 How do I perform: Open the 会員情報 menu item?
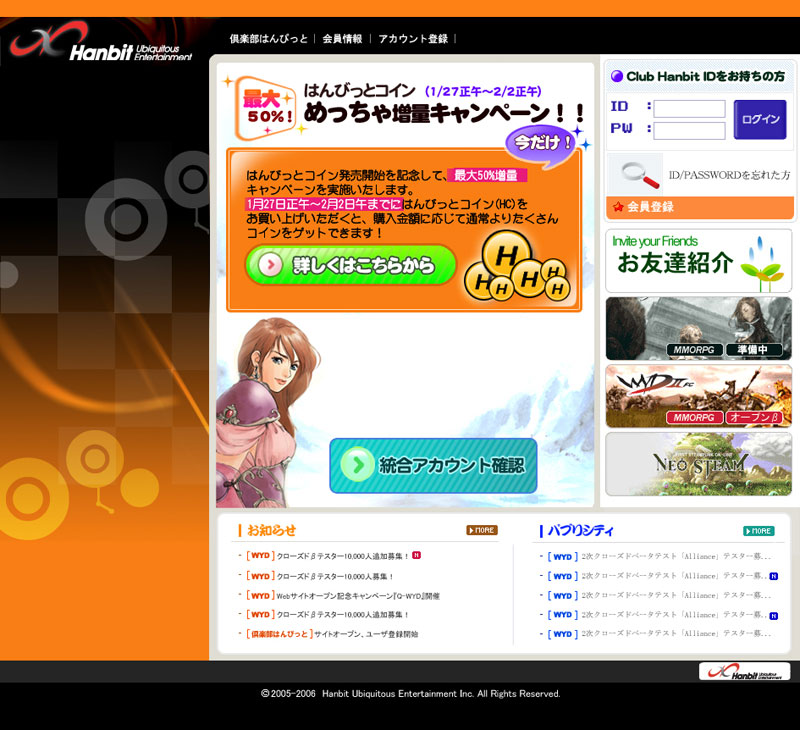(x=342, y=39)
